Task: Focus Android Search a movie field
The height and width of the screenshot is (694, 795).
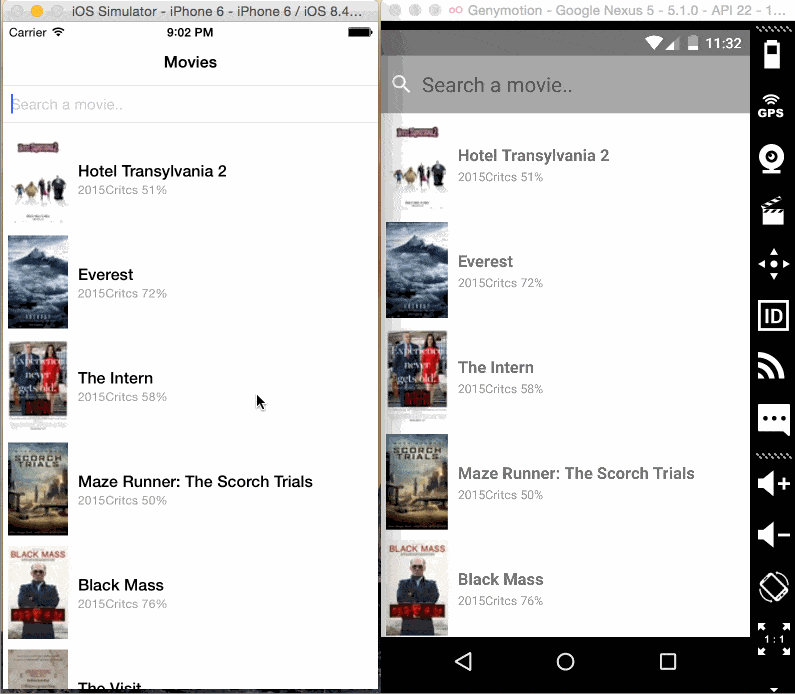Action: pos(565,85)
